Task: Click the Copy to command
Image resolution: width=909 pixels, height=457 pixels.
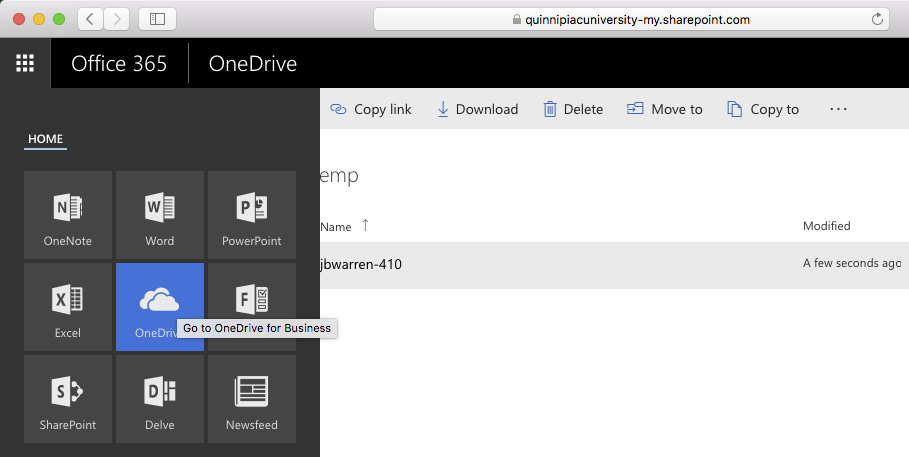Action: 763,109
